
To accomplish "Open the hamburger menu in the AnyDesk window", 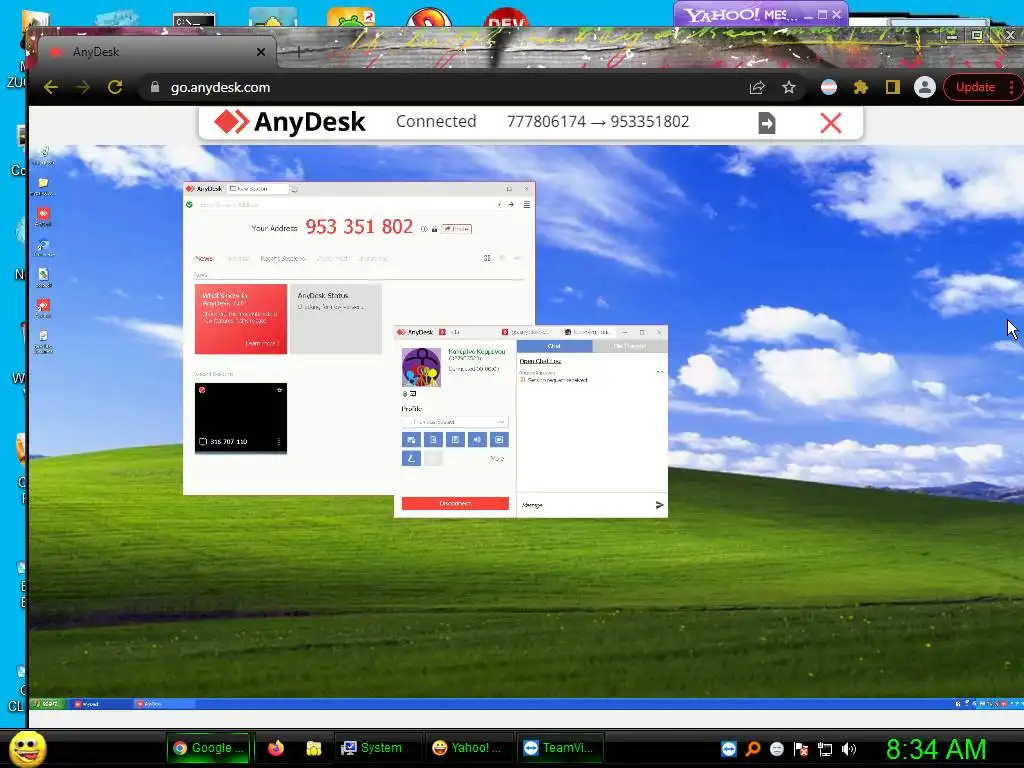I will pos(526,205).
